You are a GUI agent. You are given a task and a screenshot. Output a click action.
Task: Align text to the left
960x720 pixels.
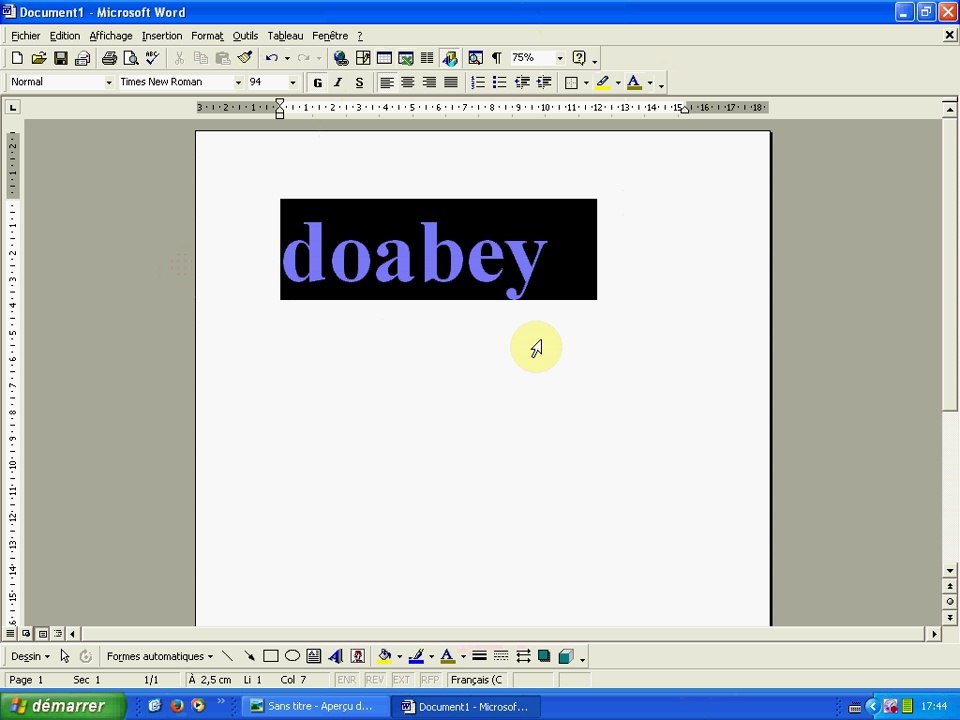tap(386, 83)
